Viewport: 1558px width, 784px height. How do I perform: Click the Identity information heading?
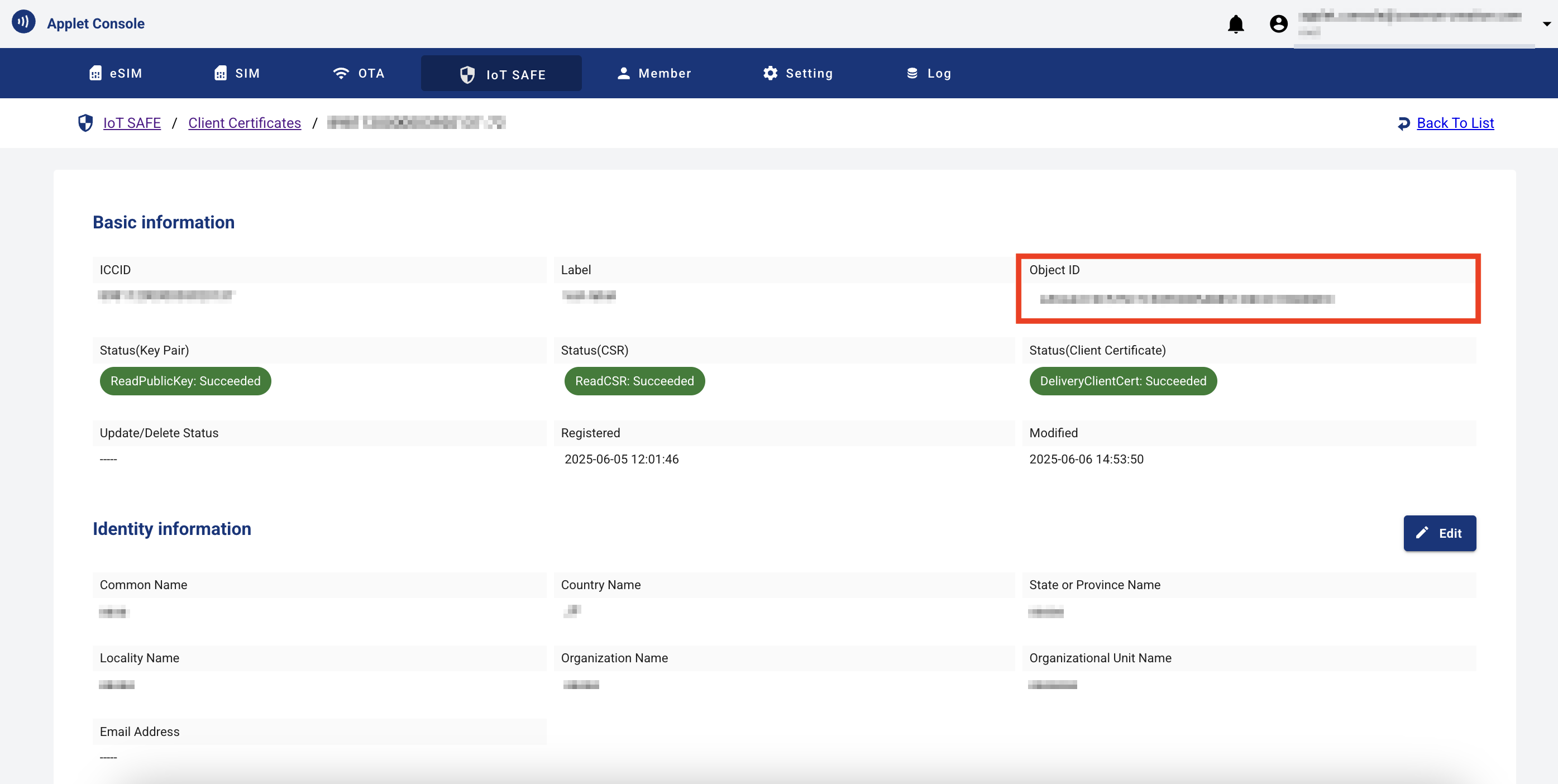[x=172, y=529]
